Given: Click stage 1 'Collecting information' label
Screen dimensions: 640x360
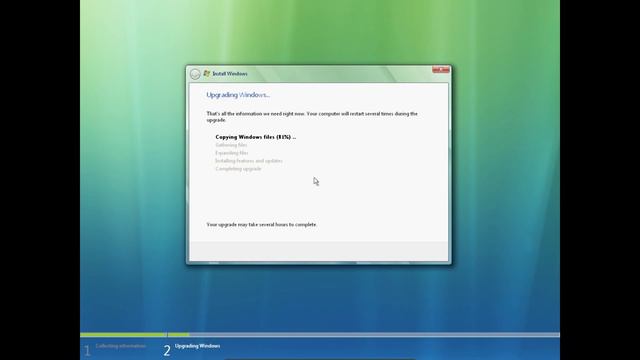Looking at the screenshot, I should (120, 346).
